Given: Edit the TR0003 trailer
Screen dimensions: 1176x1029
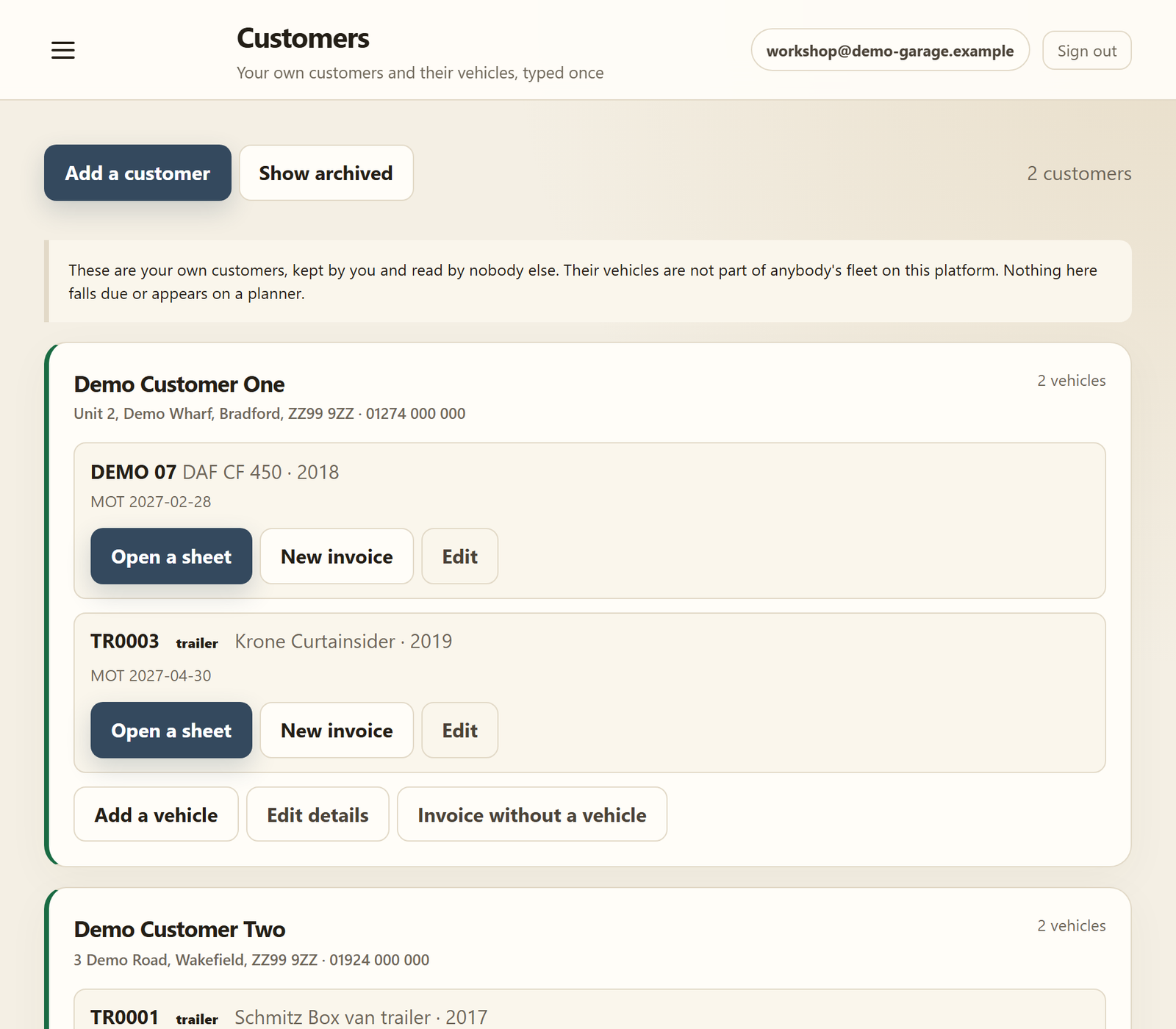Looking at the screenshot, I should (x=460, y=731).
